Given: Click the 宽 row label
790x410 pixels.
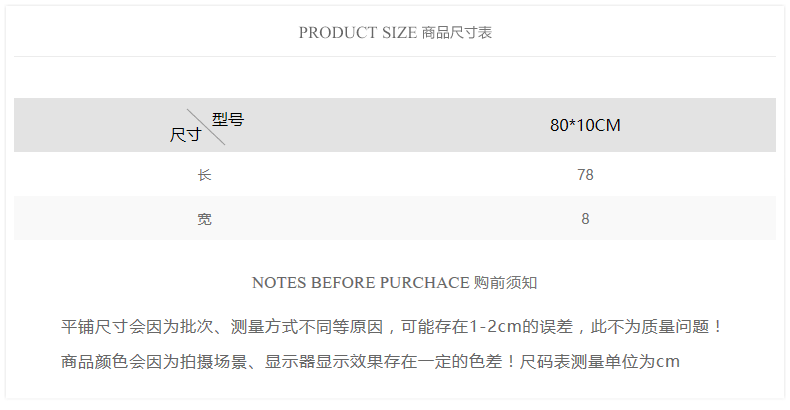Looking at the screenshot, I should [205, 219].
